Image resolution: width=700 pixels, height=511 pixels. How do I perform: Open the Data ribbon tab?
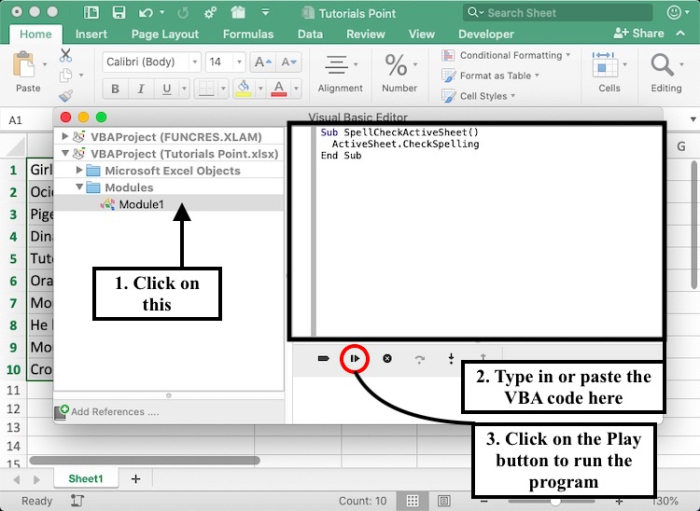coord(310,34)
